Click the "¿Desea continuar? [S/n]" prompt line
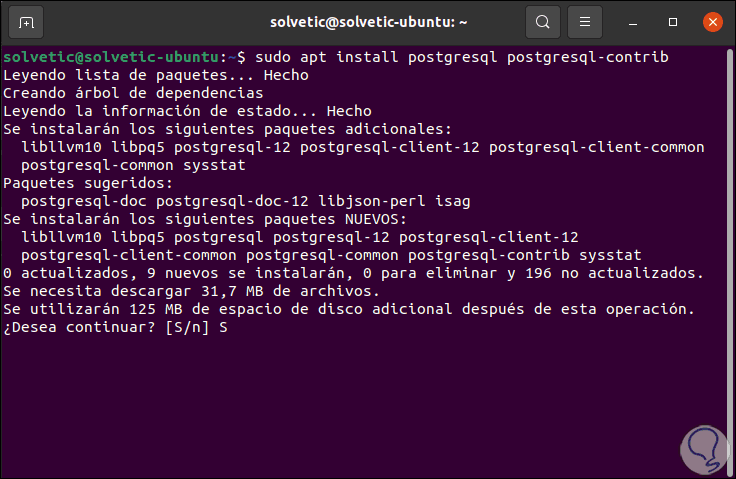The image size is (736, 479). (x=110, y=327)
